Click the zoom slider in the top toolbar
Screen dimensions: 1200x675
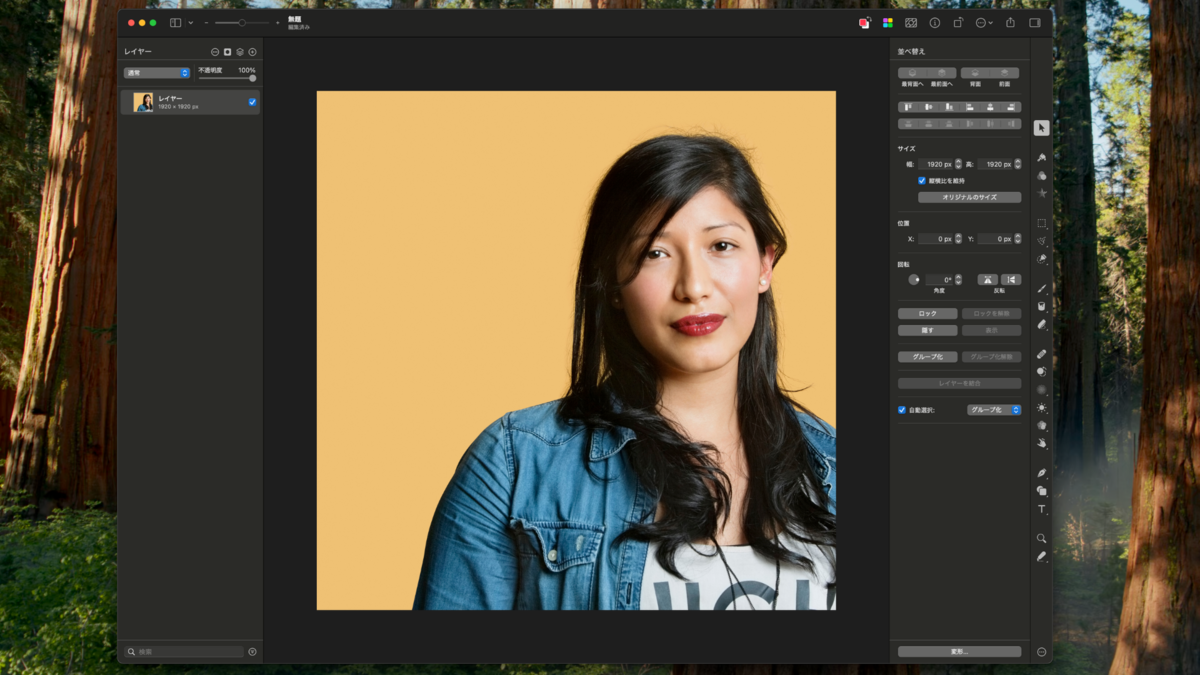point(241,22)
